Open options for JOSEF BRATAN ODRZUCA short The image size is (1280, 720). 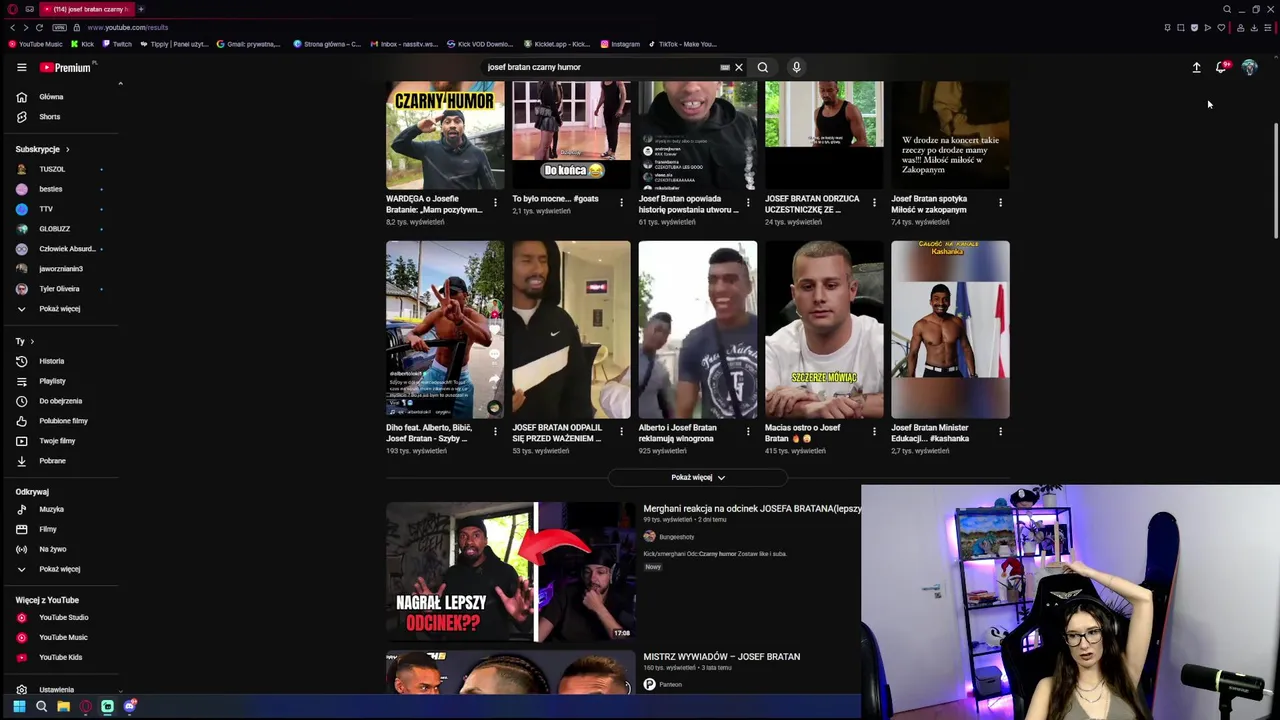click(874, 203)
